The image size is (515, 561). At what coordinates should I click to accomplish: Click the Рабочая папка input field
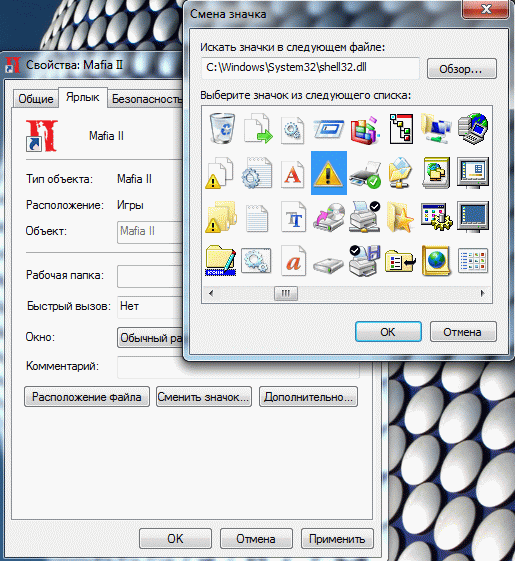(150, 276)
